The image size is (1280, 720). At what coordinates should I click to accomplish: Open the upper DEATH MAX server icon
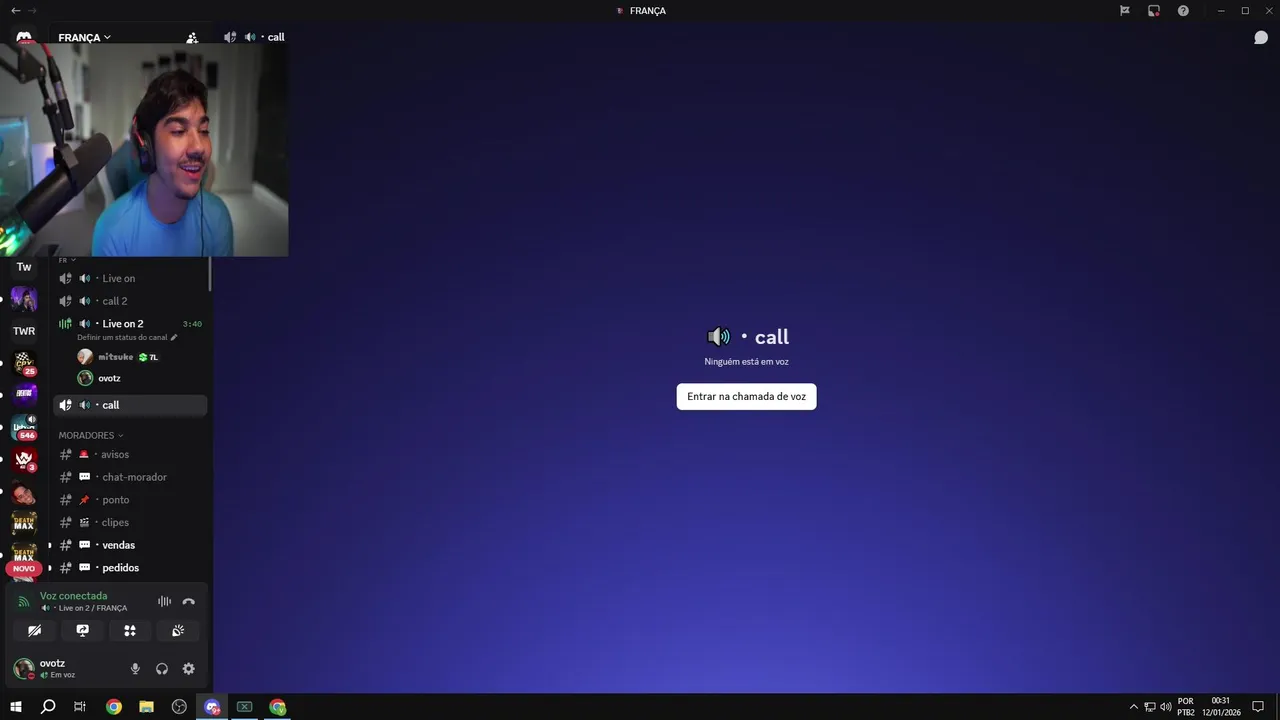(x=24, y=523)
